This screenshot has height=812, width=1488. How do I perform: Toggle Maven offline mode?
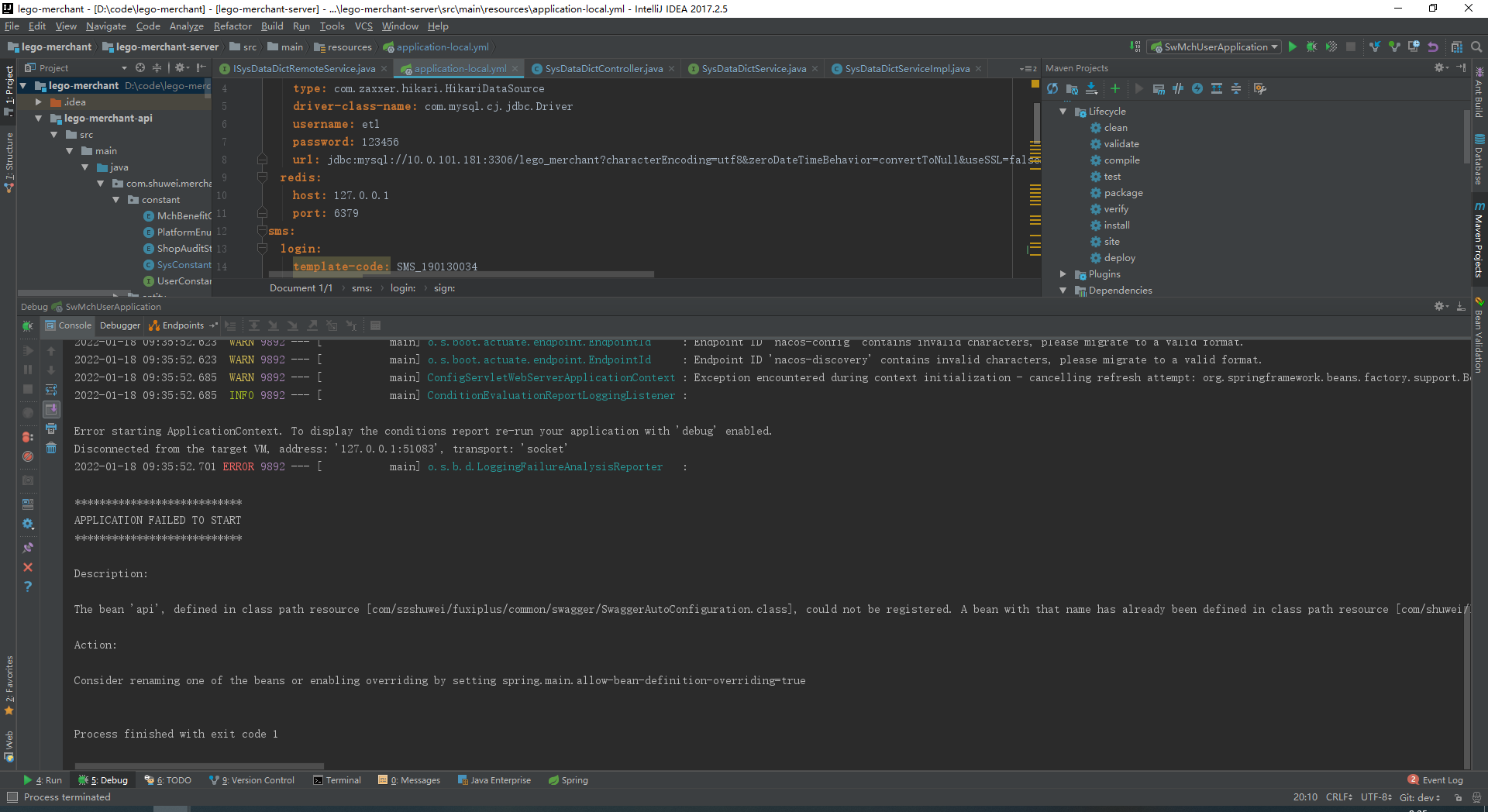[x=1178, y=88]
